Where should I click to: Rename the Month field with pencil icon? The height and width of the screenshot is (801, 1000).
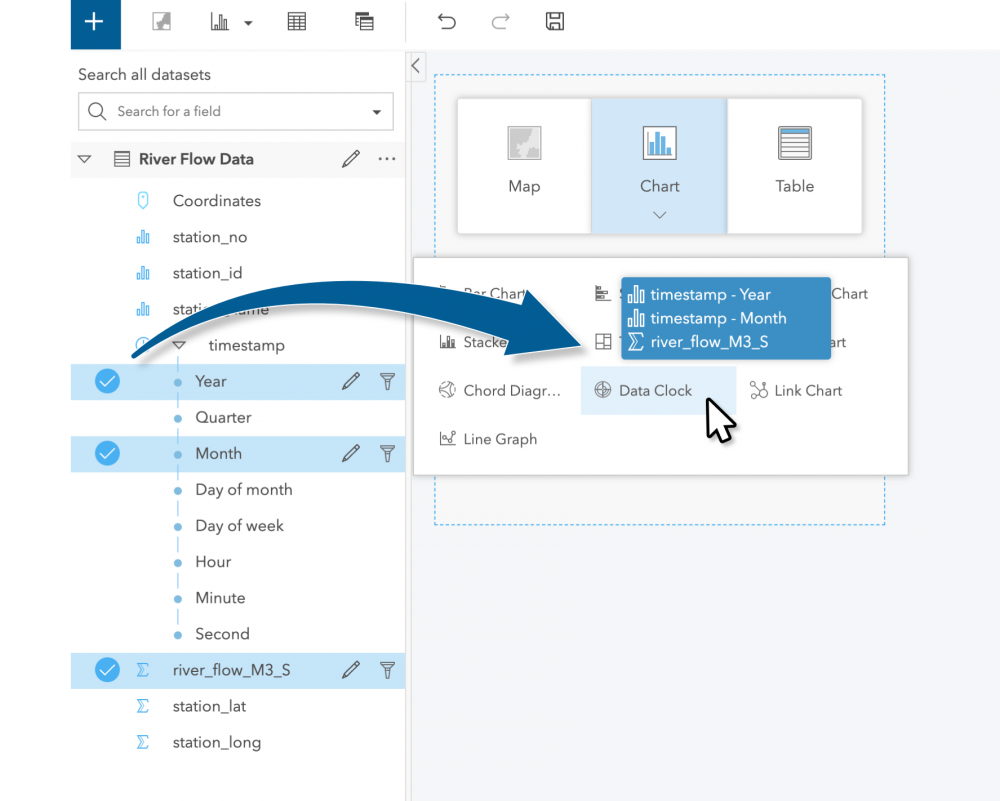tap(351, 453)
